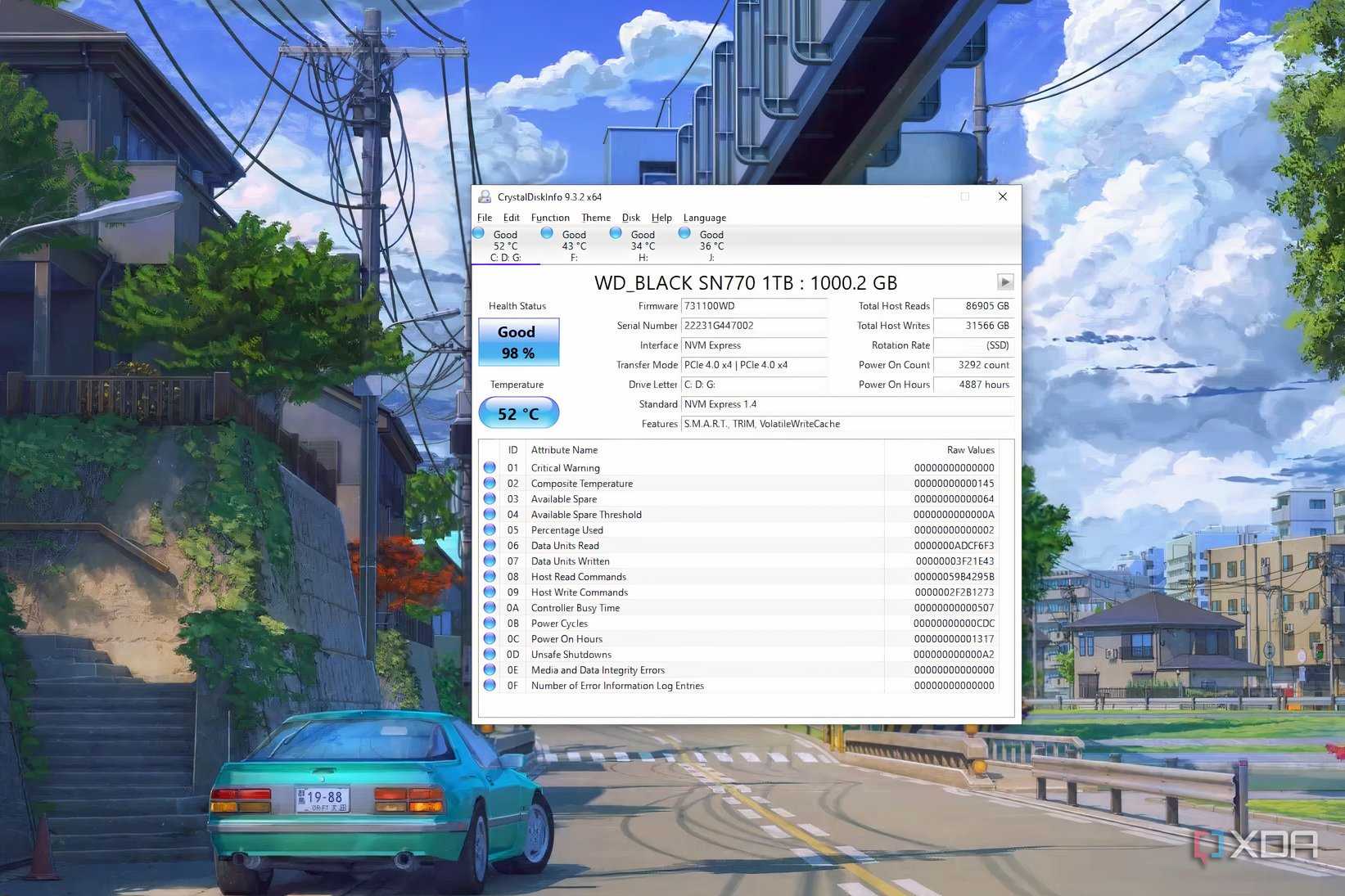1345x896 pixels.
Task: Click the Power On Hours value 4887 hours
Action: 973,385
